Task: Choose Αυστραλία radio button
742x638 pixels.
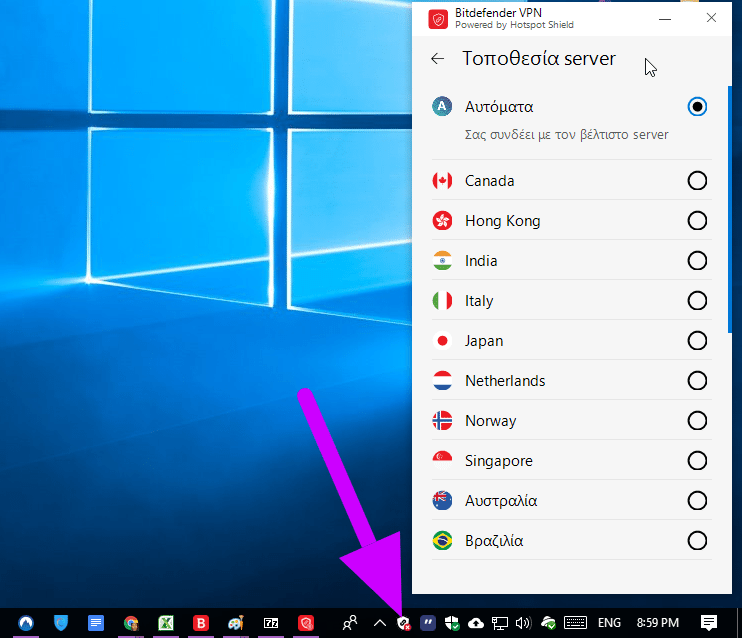Action: click(697, 501)
